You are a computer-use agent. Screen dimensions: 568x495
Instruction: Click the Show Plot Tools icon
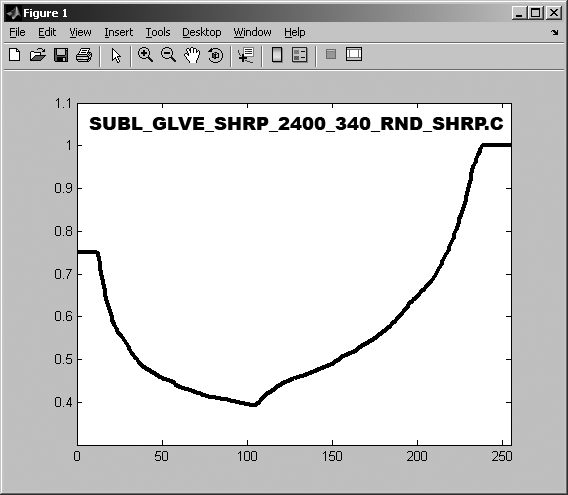point(354,54)
